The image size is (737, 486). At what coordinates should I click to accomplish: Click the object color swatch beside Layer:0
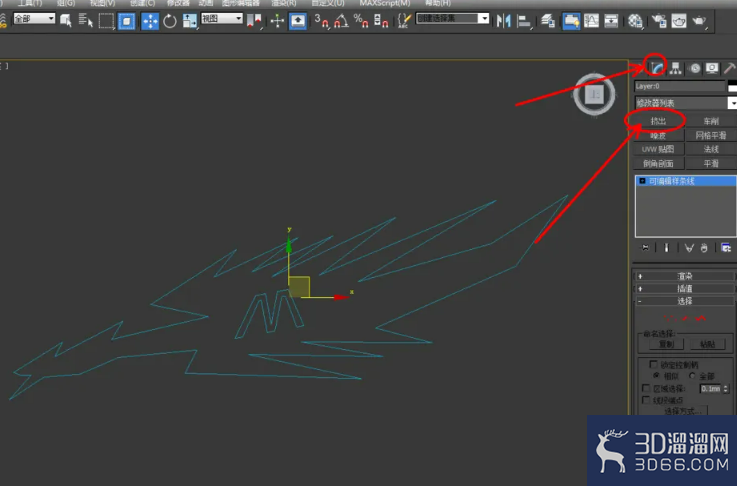pos(732,86)
